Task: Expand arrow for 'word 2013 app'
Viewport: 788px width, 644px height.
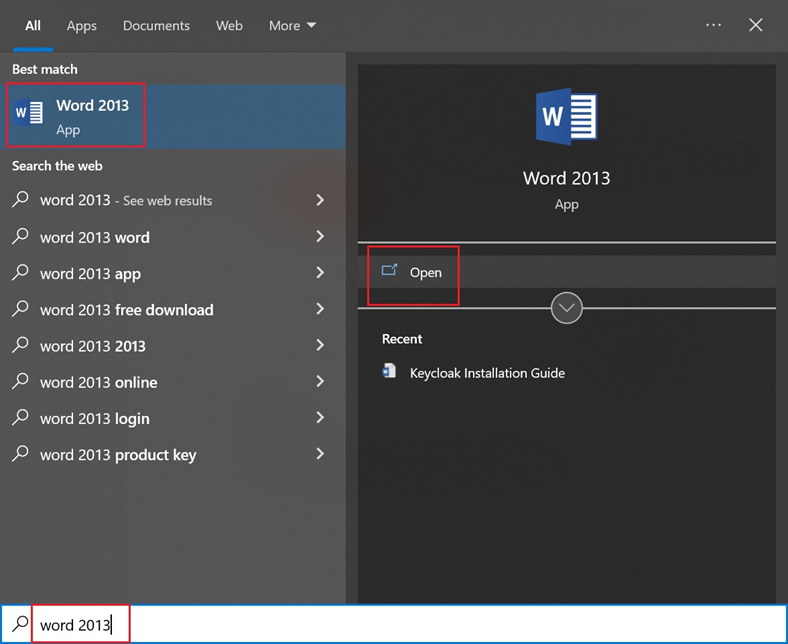Action: [320, 272]
